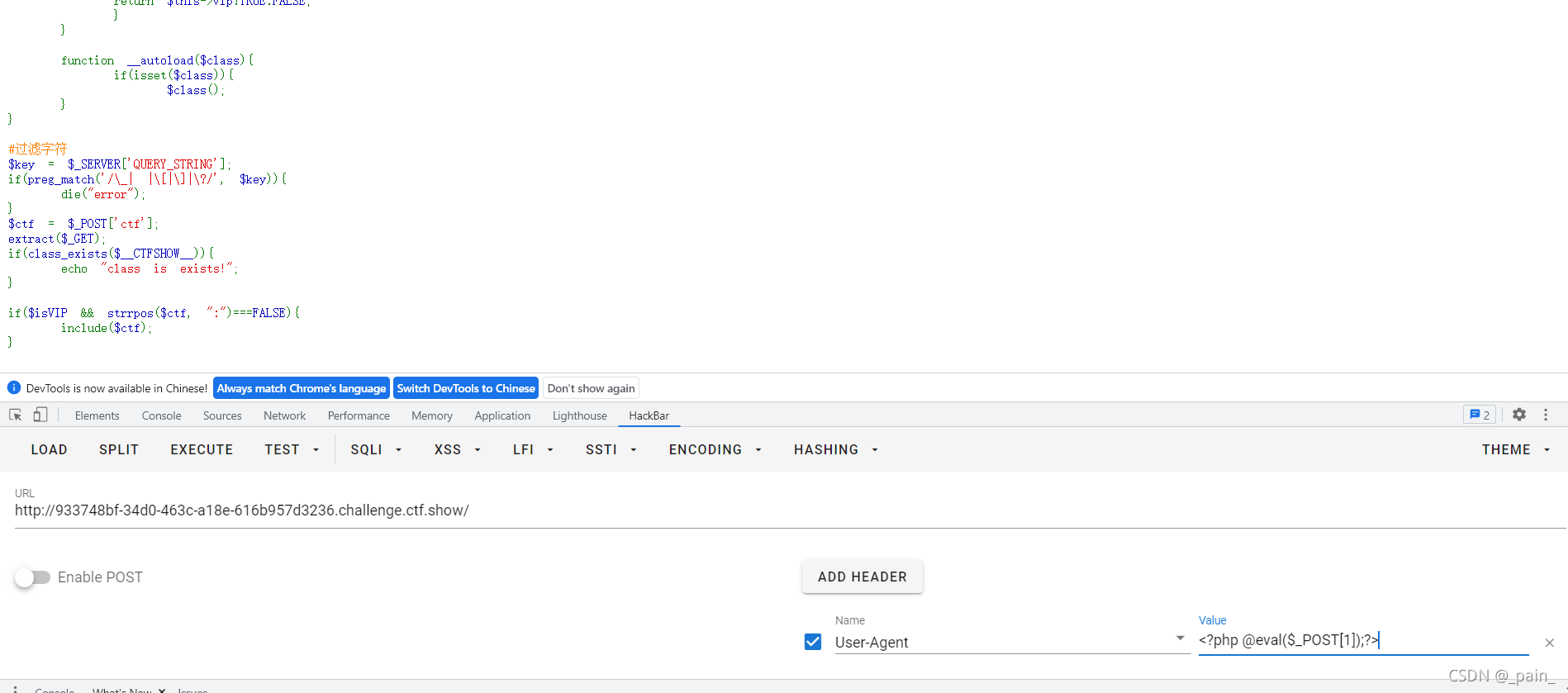This screenshot has height=693, width=1568.
Task: Click the die("error") code line
Action: pos(102,194)
